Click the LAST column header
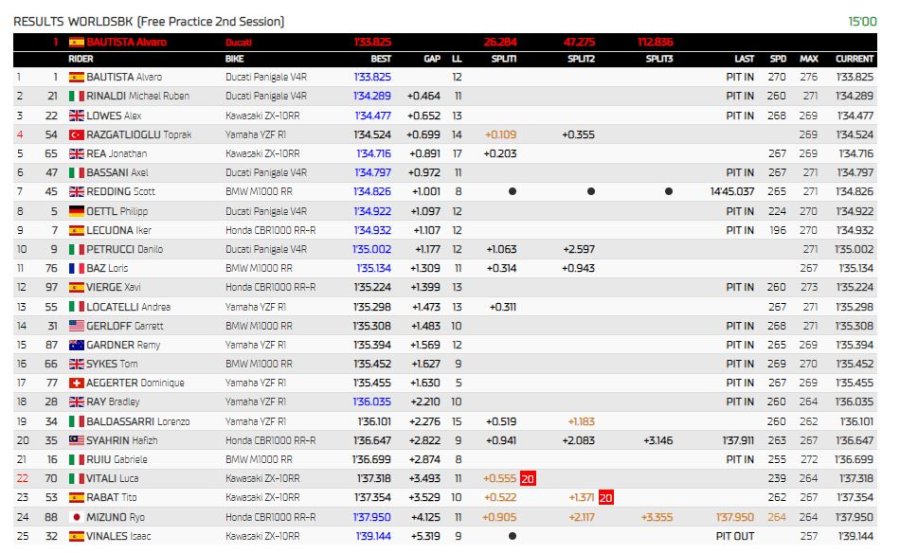900x553 pixels. 744,59
